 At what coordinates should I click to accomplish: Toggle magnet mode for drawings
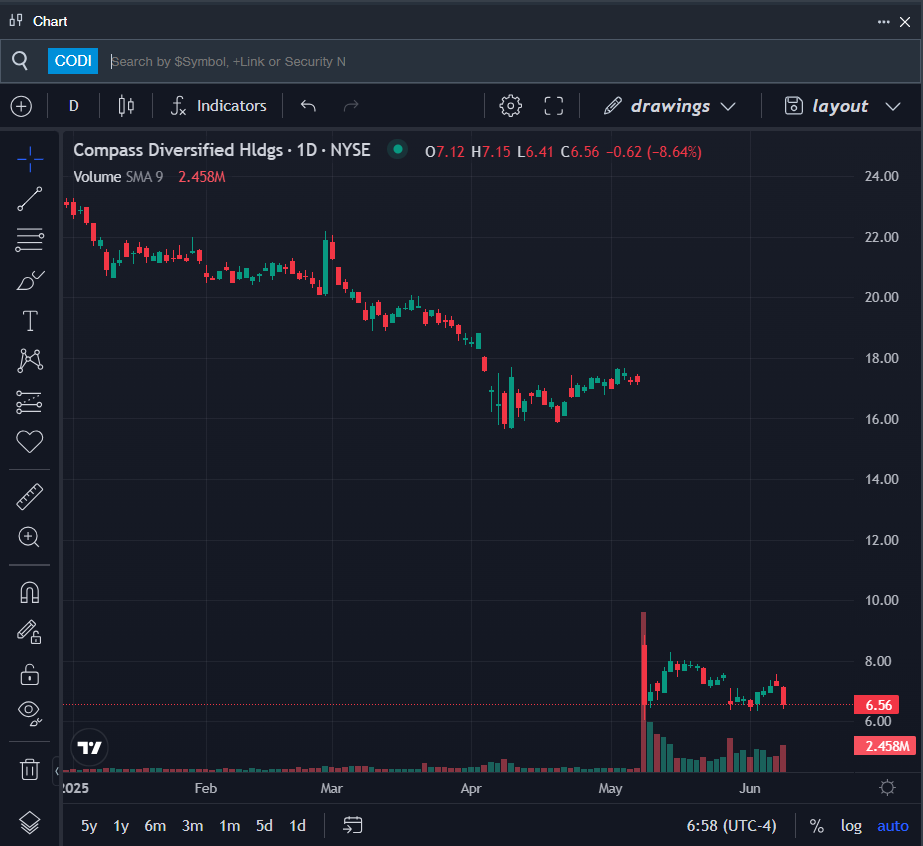(29, 592)
